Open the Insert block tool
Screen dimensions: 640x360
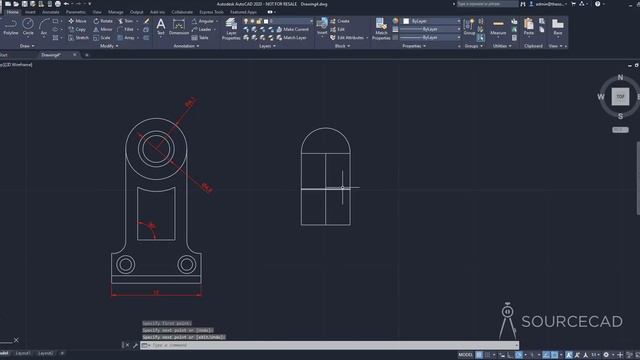click(322, 27)
